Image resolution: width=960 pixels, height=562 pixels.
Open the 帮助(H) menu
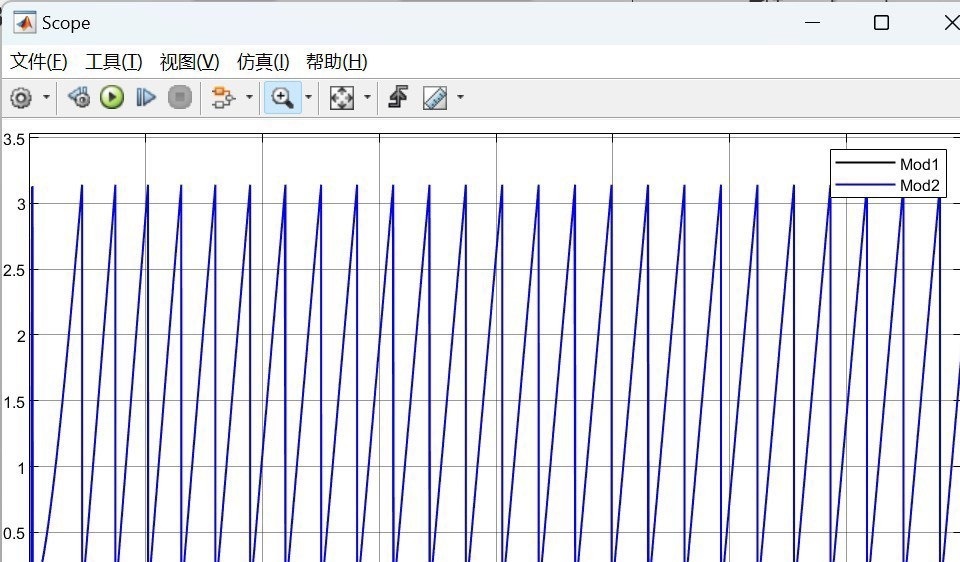coord(337,61)
